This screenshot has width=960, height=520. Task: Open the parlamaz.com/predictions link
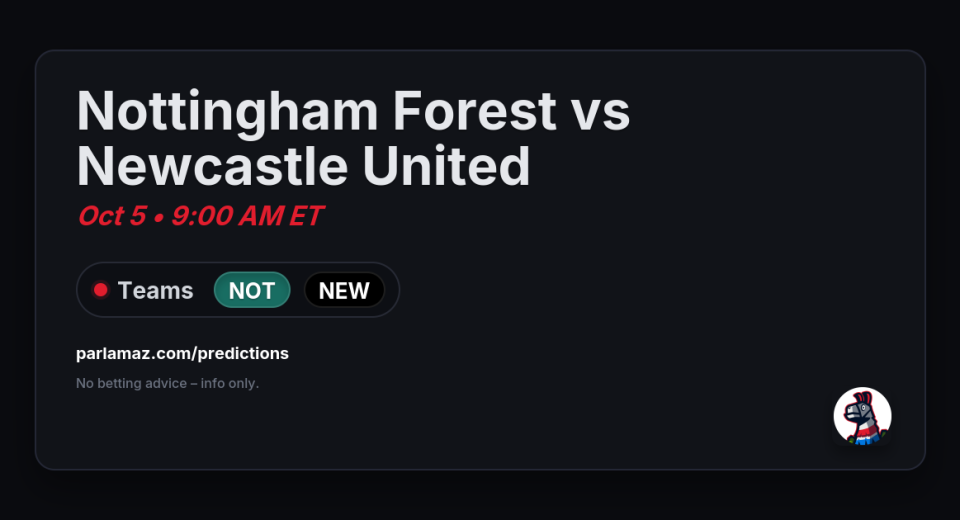click(x=182, y=353)
